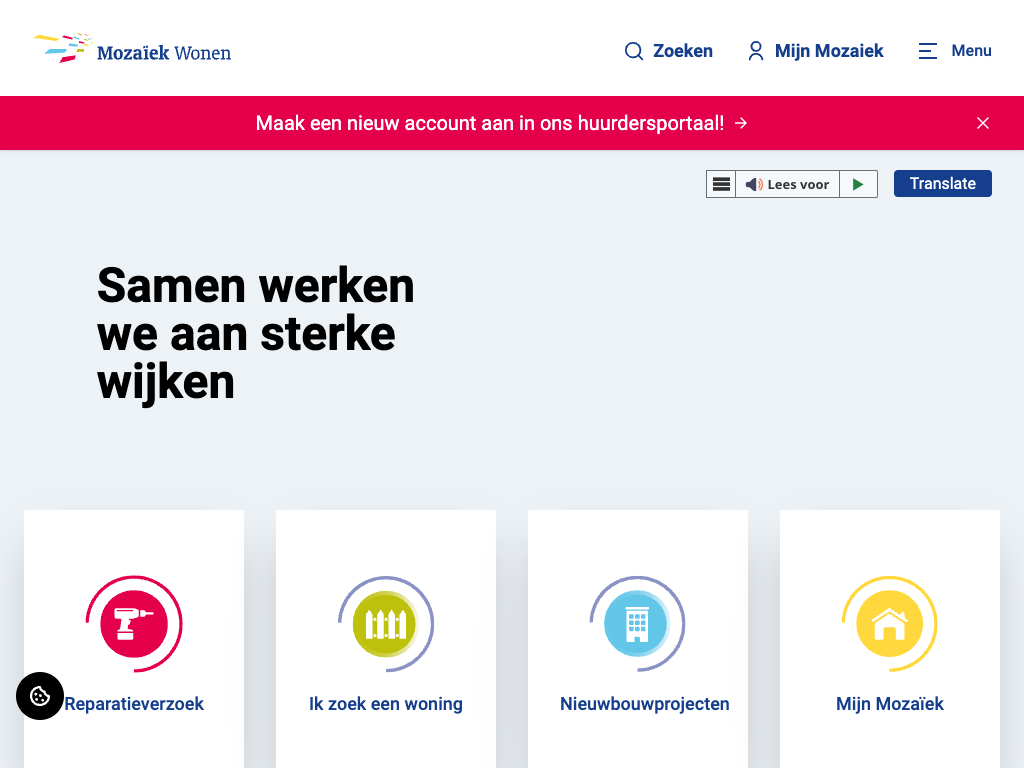Open cookie settings via the cookie icon
Image resolution: width=1024 pixels, height=768 pixels.
pyautogui.click(x=40, y=696)
